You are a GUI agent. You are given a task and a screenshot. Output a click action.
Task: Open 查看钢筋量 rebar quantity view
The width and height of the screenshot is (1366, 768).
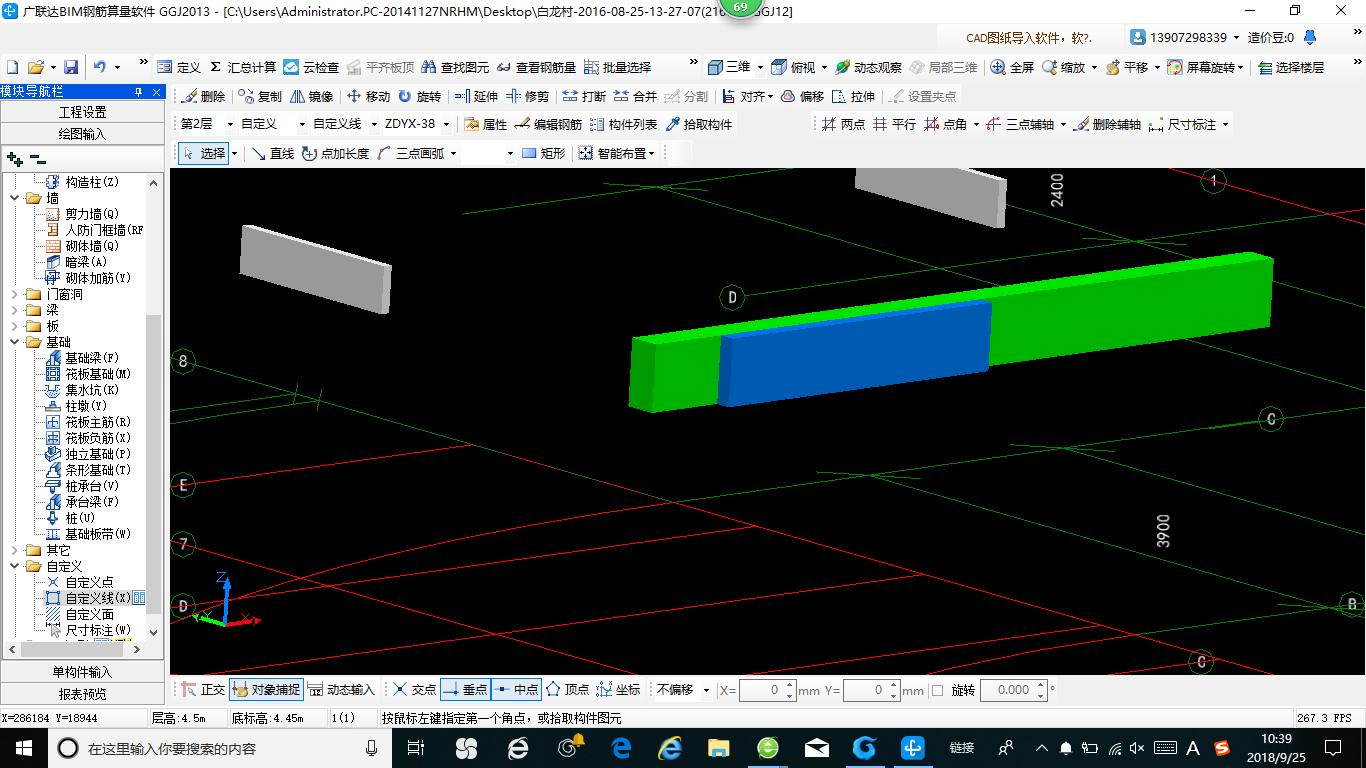point(536,67)
